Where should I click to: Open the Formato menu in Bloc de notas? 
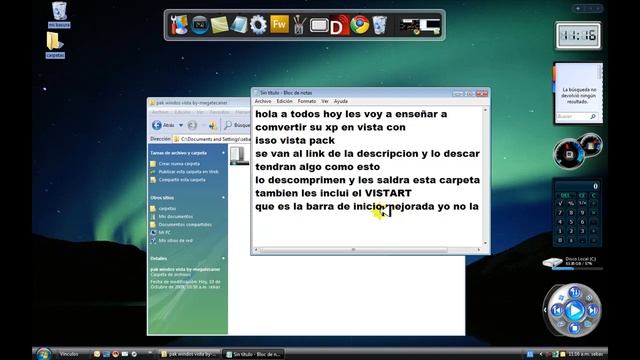307,101
